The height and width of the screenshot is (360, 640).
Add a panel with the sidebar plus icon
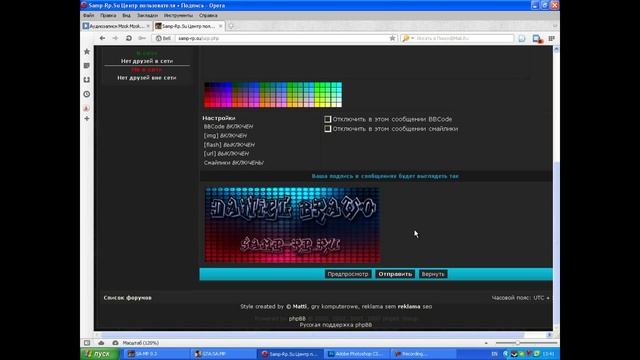click(x=87, y=119)
